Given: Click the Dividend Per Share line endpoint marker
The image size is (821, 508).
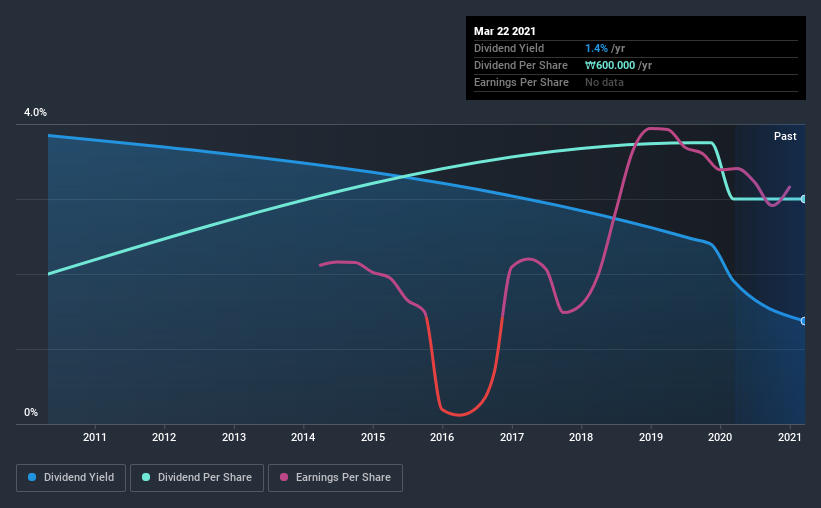Looking at the screenshot, I should [x=803, y=199].
